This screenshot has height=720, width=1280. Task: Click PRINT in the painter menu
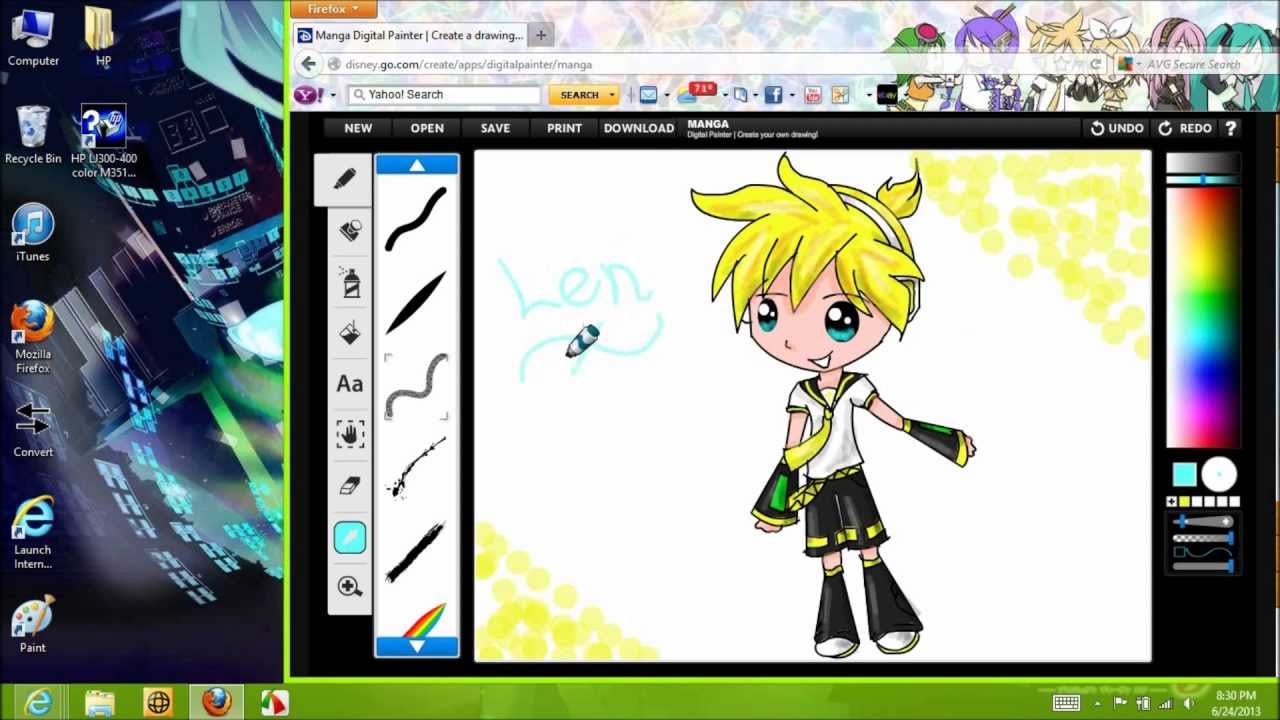tap(564, 128)
